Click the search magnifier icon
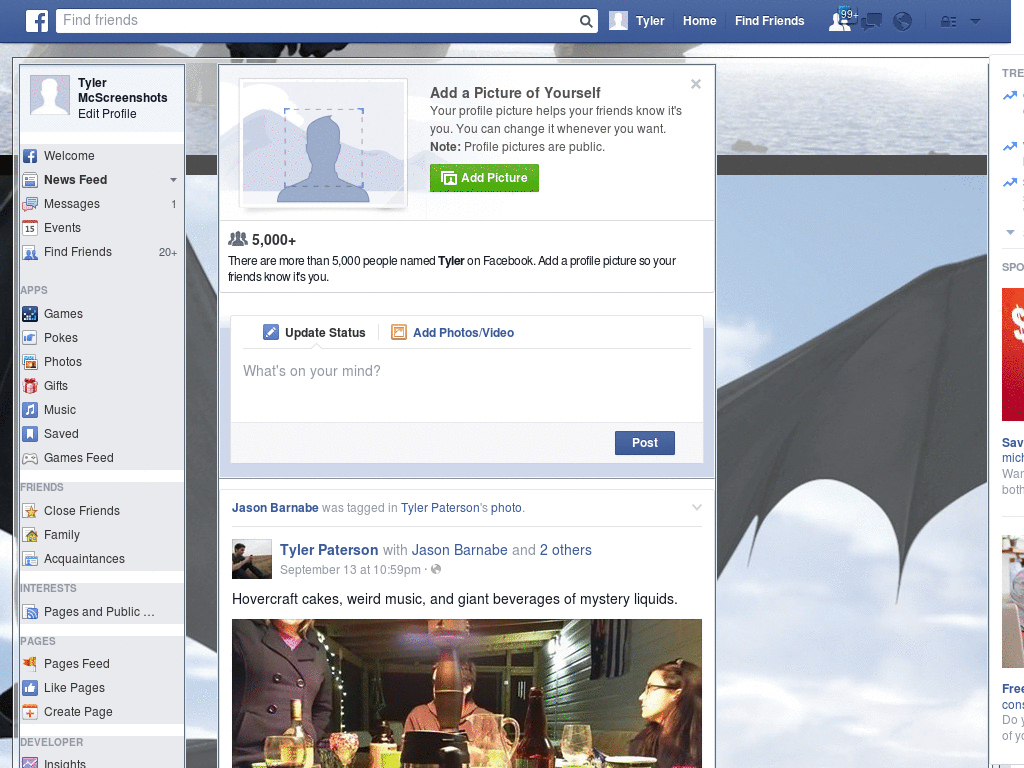Image resolution: width=1024 pixels, height=768 pixels. (x=586, y=21)
